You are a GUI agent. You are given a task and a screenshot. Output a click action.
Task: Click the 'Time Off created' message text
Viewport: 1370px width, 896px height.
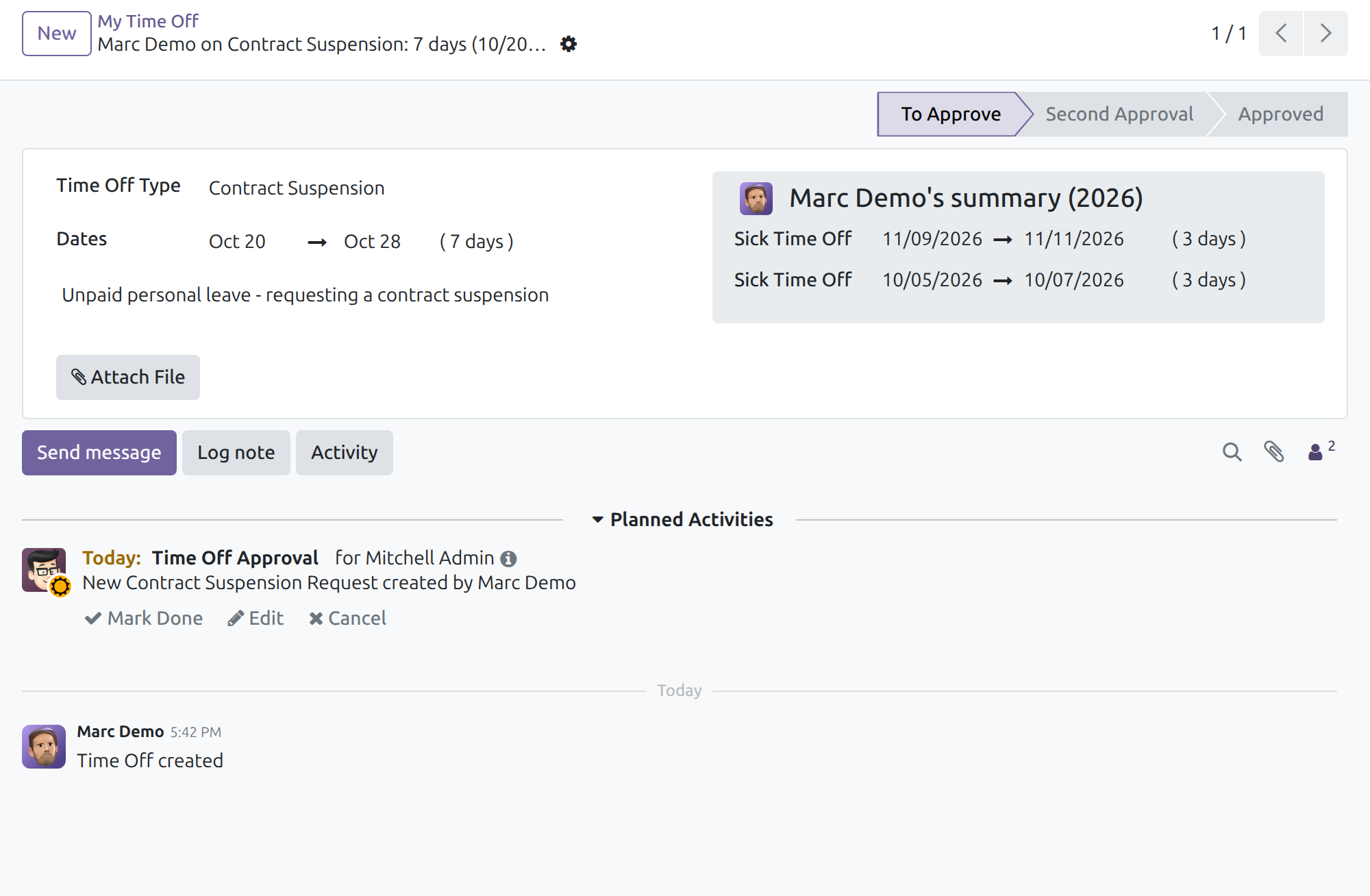150,760
